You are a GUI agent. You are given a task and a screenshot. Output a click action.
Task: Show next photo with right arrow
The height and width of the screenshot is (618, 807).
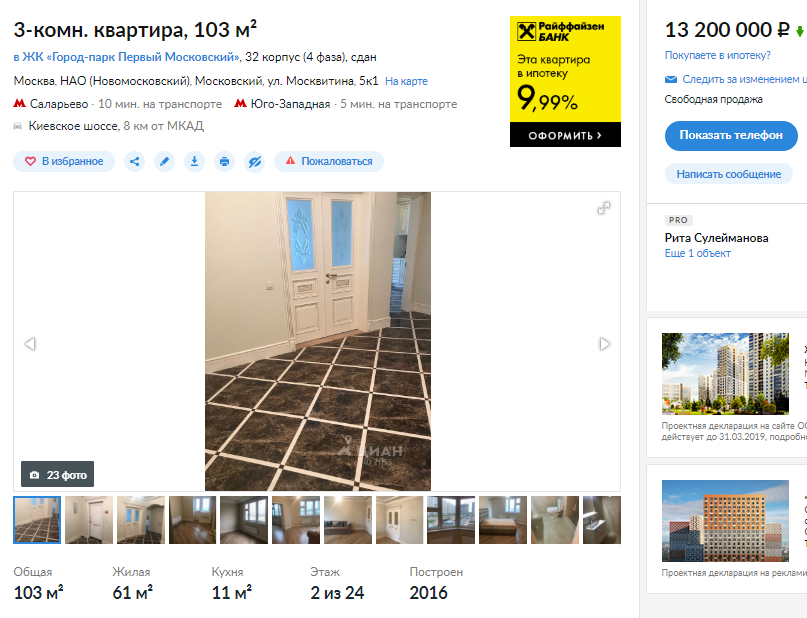pyautogui.click(x=605, y=344)
